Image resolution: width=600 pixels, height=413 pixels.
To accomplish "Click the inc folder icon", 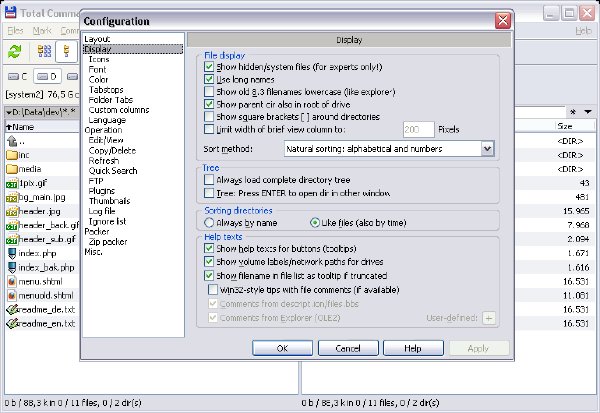I will click(x=12, y=155).
